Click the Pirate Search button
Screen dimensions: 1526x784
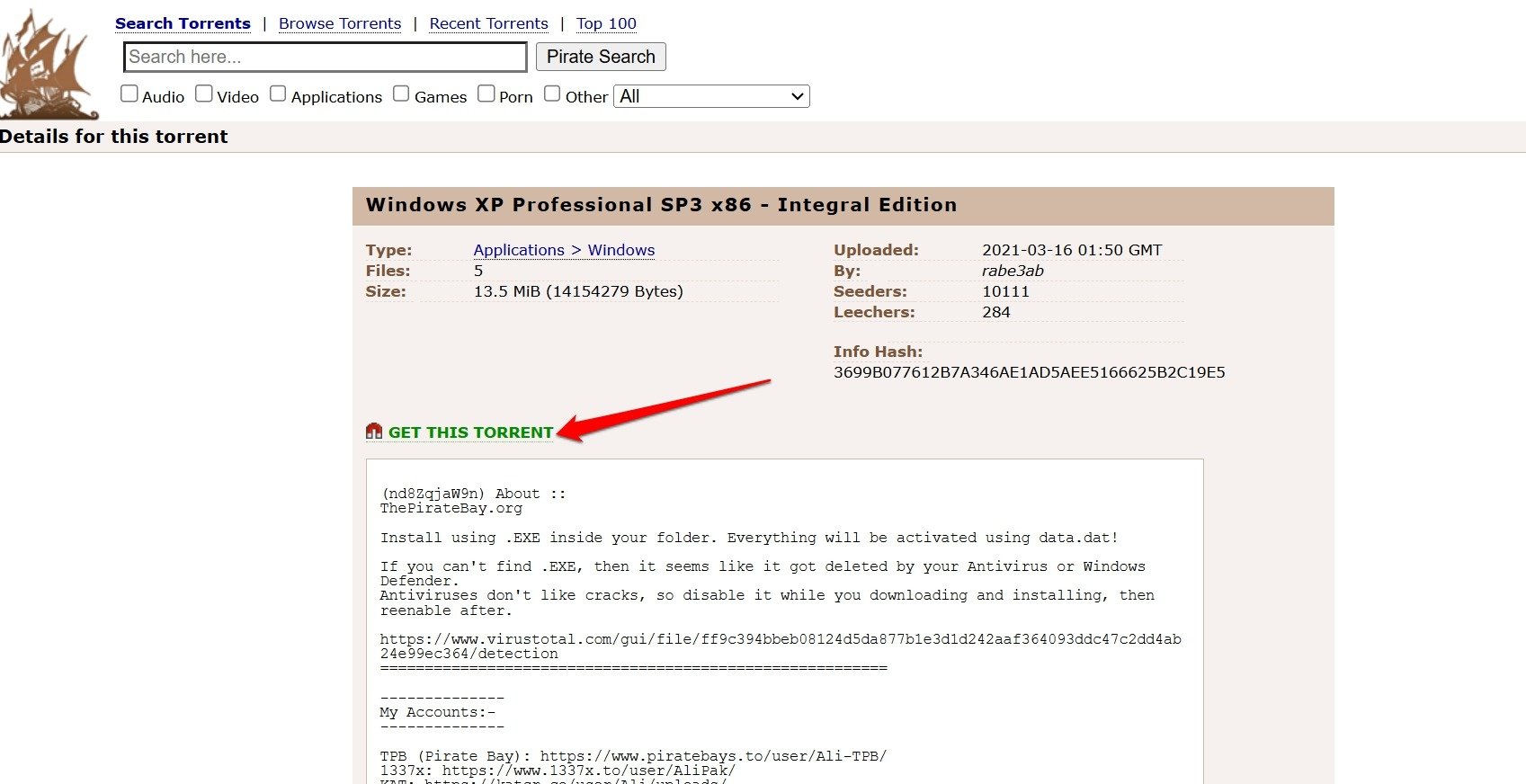point(601,57)
